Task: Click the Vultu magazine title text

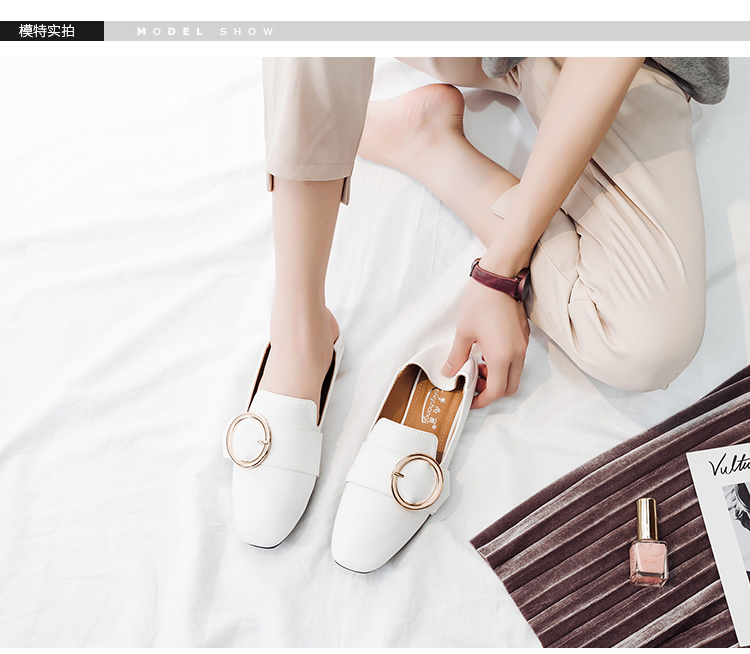Action: [x=729, y=464]
